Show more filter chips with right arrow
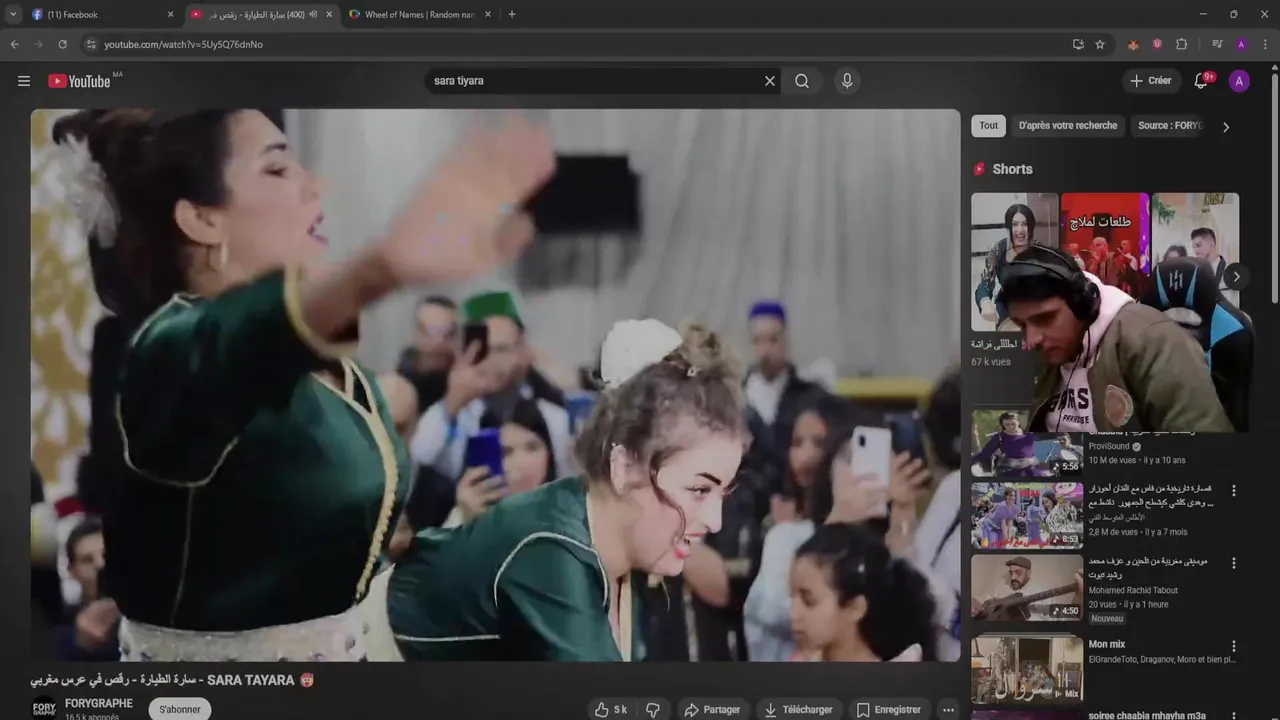This screenshot has height=720, width=1280. click(x=1226, y=126)
